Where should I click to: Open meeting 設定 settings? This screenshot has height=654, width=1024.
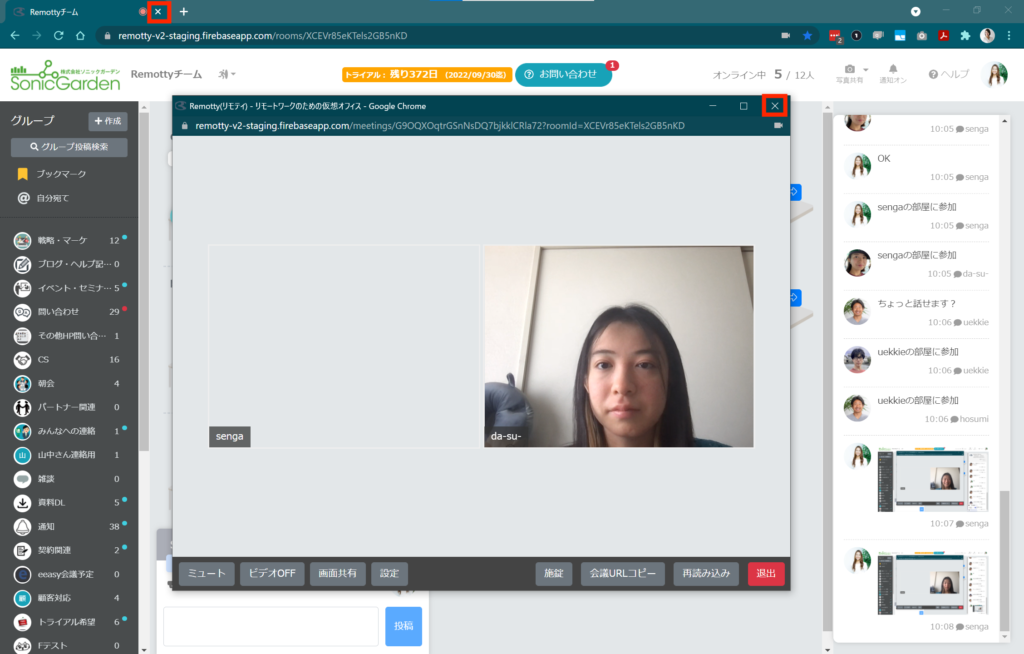pos(389,574)
